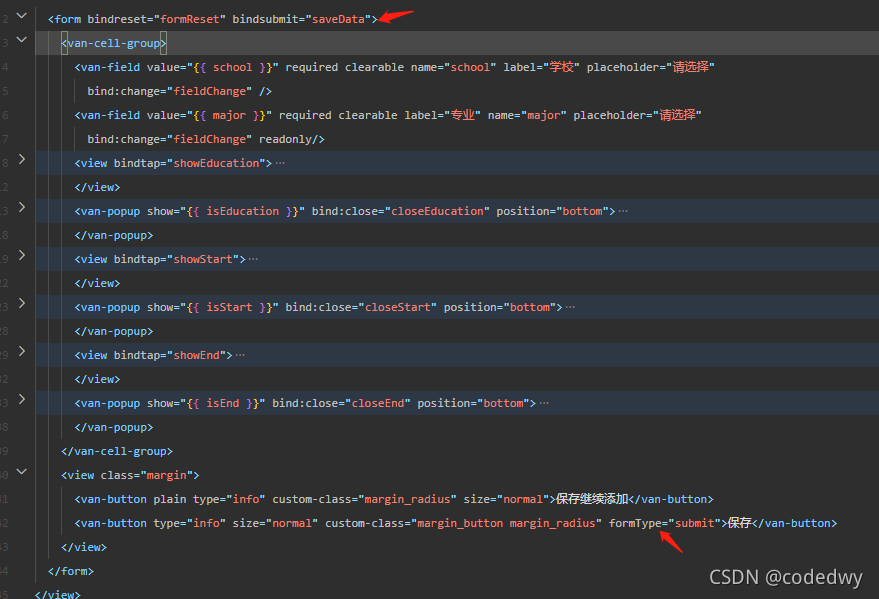
Task: Click the readonly attribute on major field
Action: pos(285,139)
